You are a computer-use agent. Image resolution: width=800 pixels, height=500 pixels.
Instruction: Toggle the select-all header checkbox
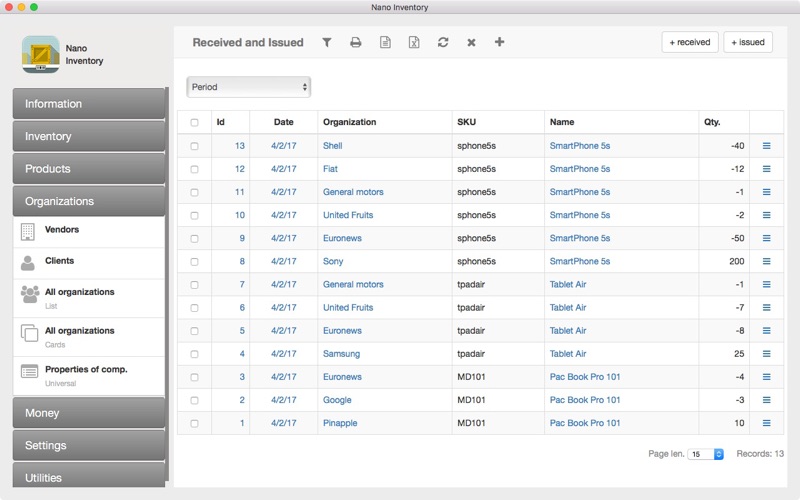click(x=194, y=122)
